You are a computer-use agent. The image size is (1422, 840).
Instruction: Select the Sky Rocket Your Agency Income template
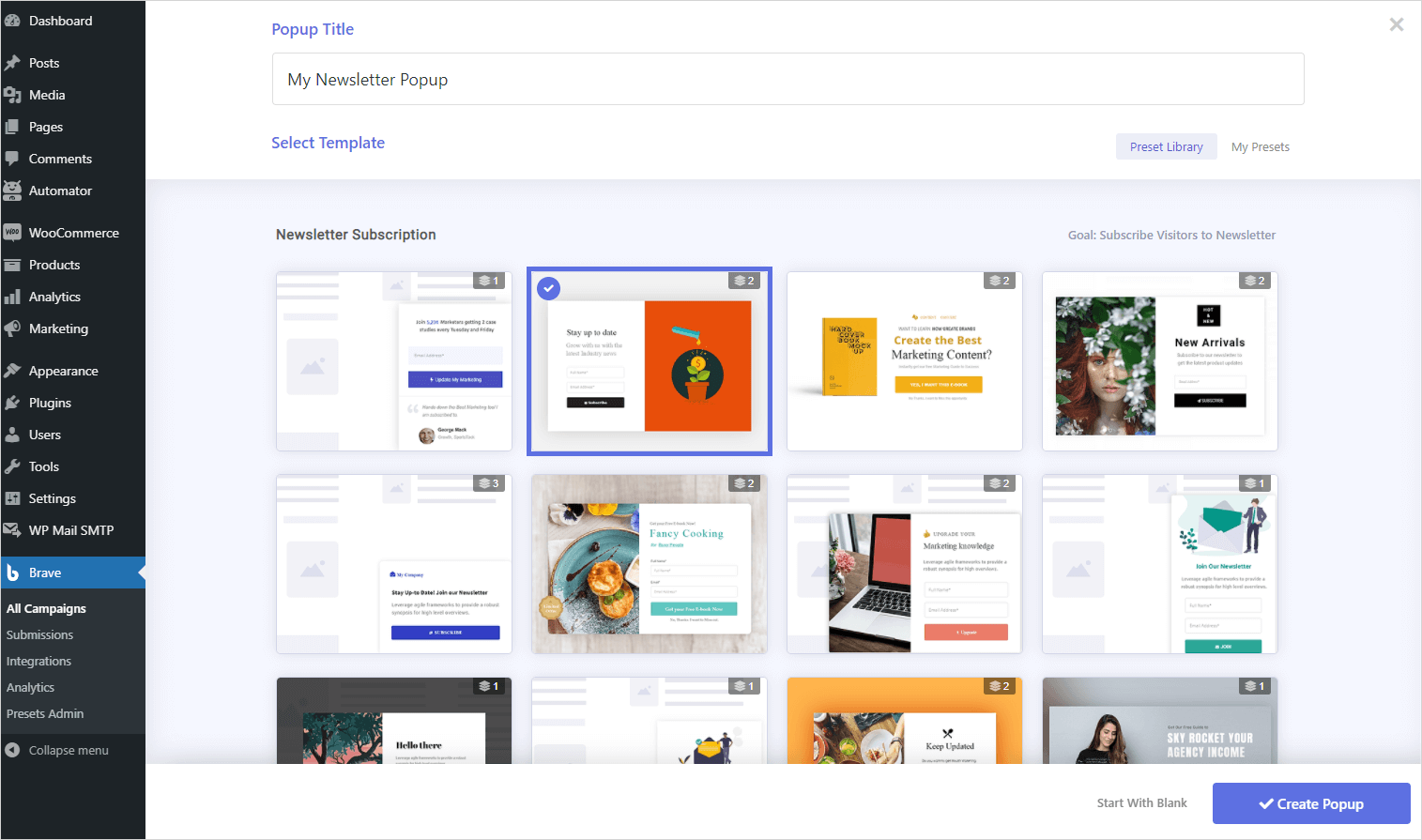pyautogui.click(x=1160, y=720)
